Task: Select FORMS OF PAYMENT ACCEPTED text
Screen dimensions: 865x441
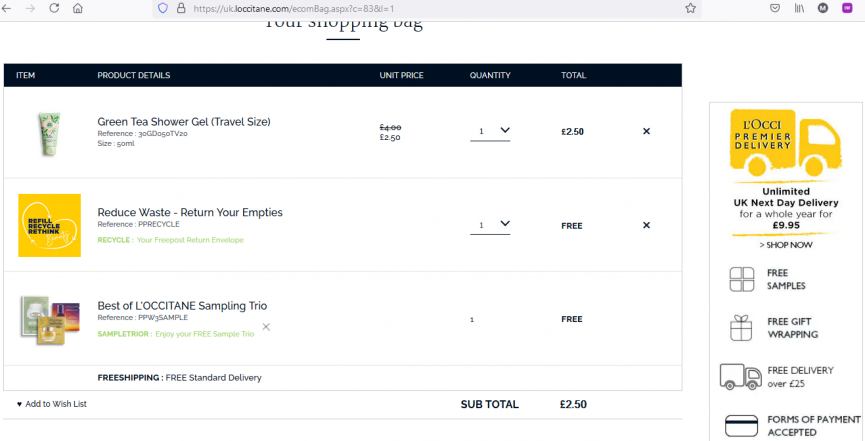Action: (x=814, y=426)
